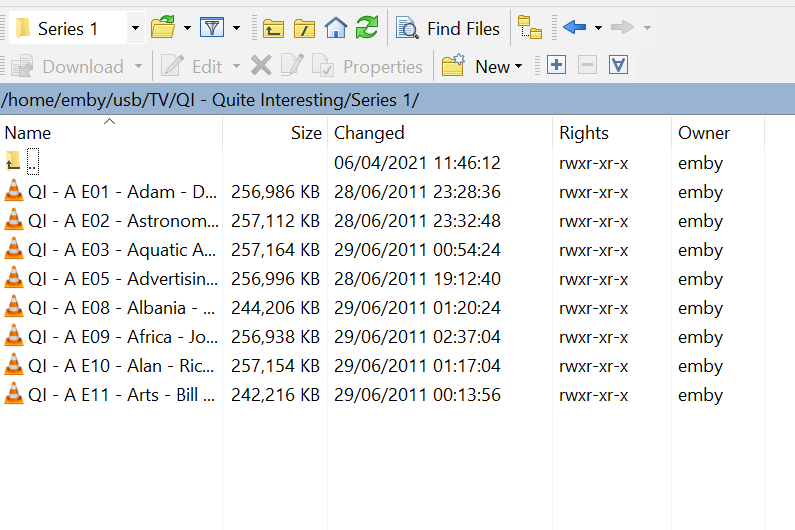Toggle the directory tree icon
Image resolution: width=795 pixels, height=530 pixels.
(x=529, y=28)
